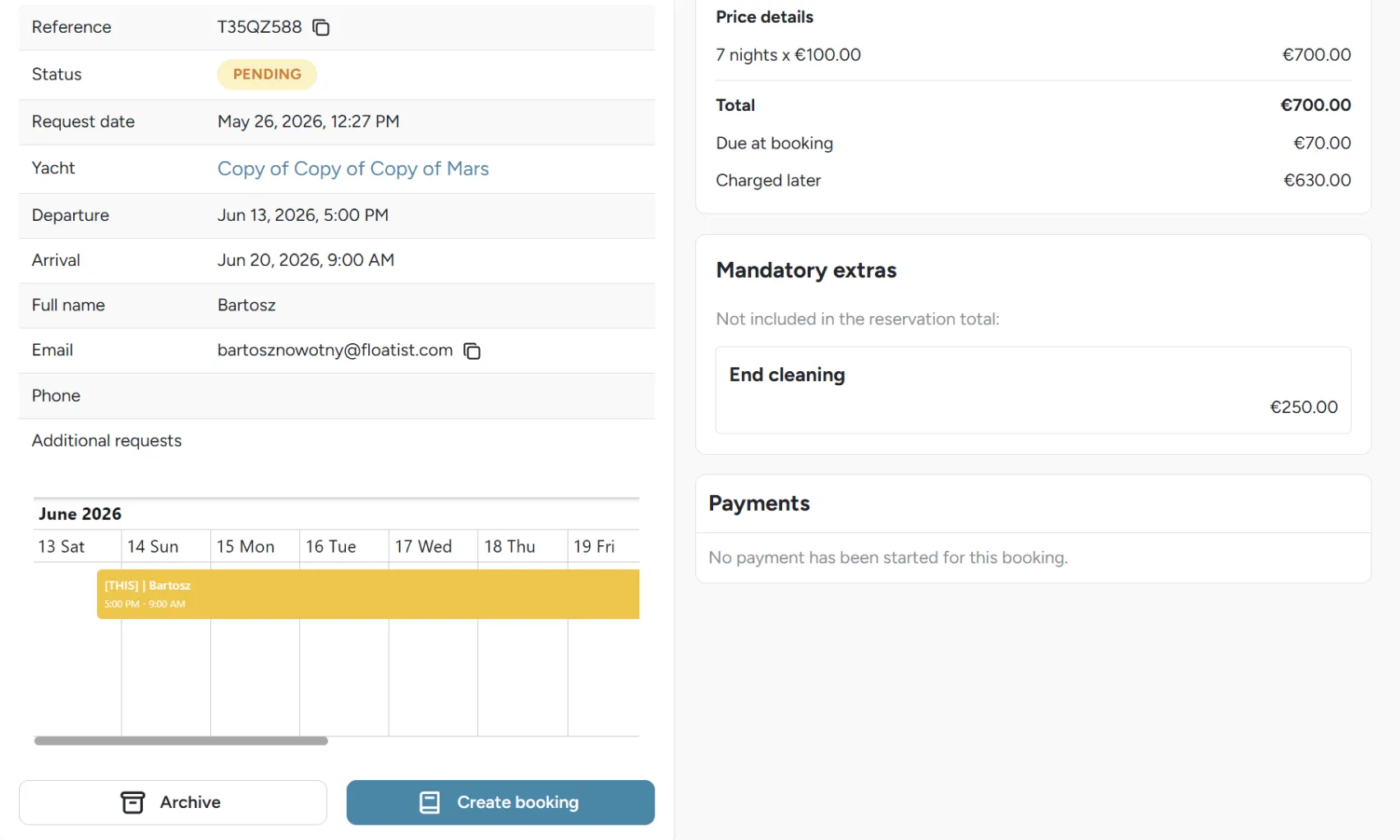Click the Create booking book icon
1400x840 pixels.
coord(430,802)
